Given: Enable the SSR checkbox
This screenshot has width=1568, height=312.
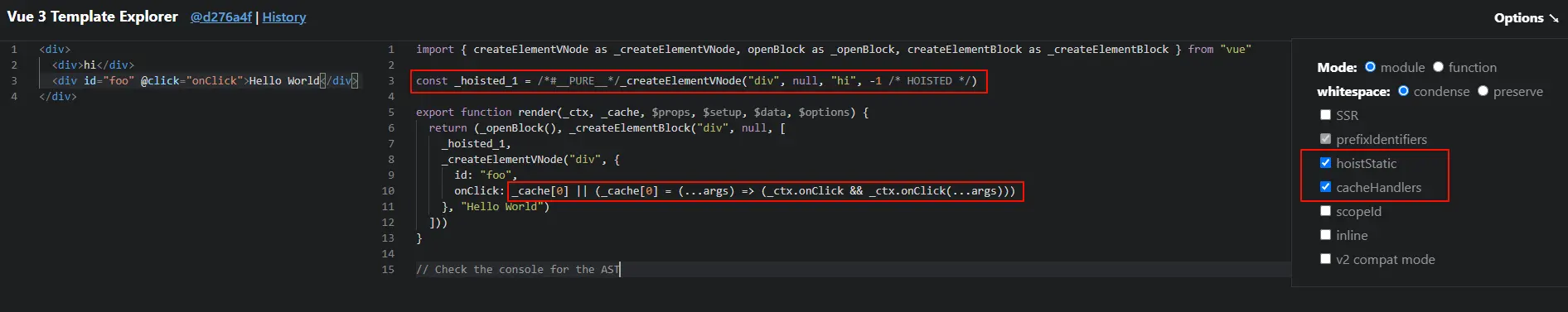Looking at the screenshot, I should point(1325,115).
